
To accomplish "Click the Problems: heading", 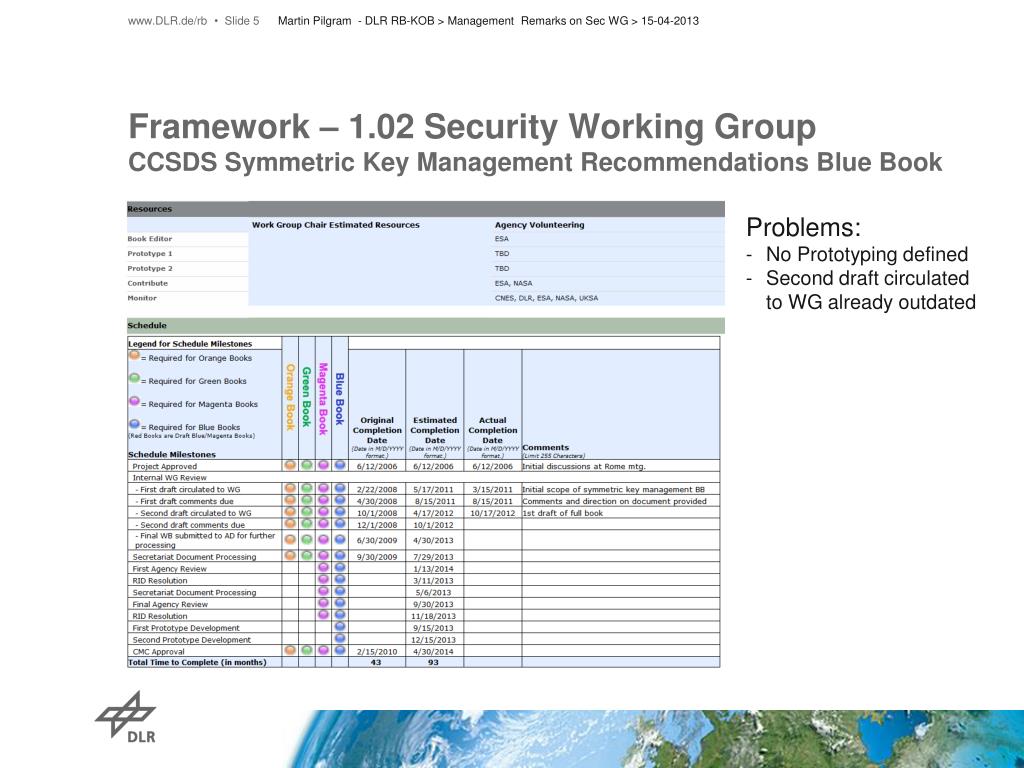I will click(804, 227).
